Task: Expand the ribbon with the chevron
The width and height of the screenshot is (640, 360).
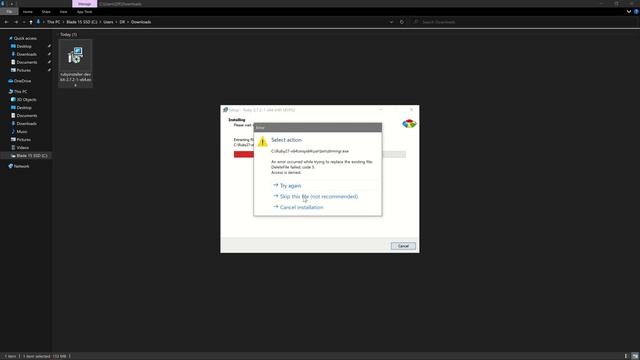Action: click(x=629, y=12)
